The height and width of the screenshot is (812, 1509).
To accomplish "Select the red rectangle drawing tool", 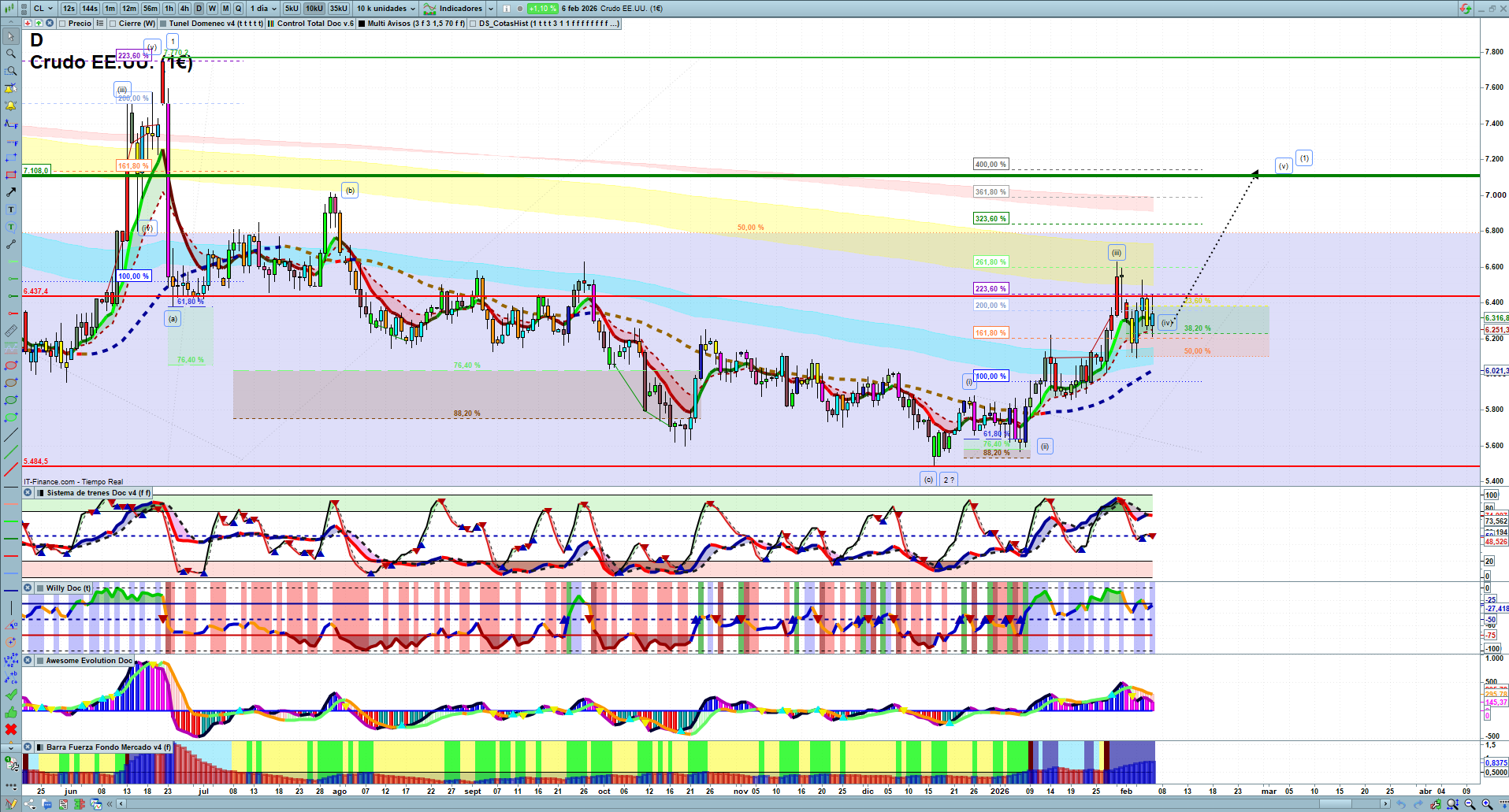I will pos(11,175).
